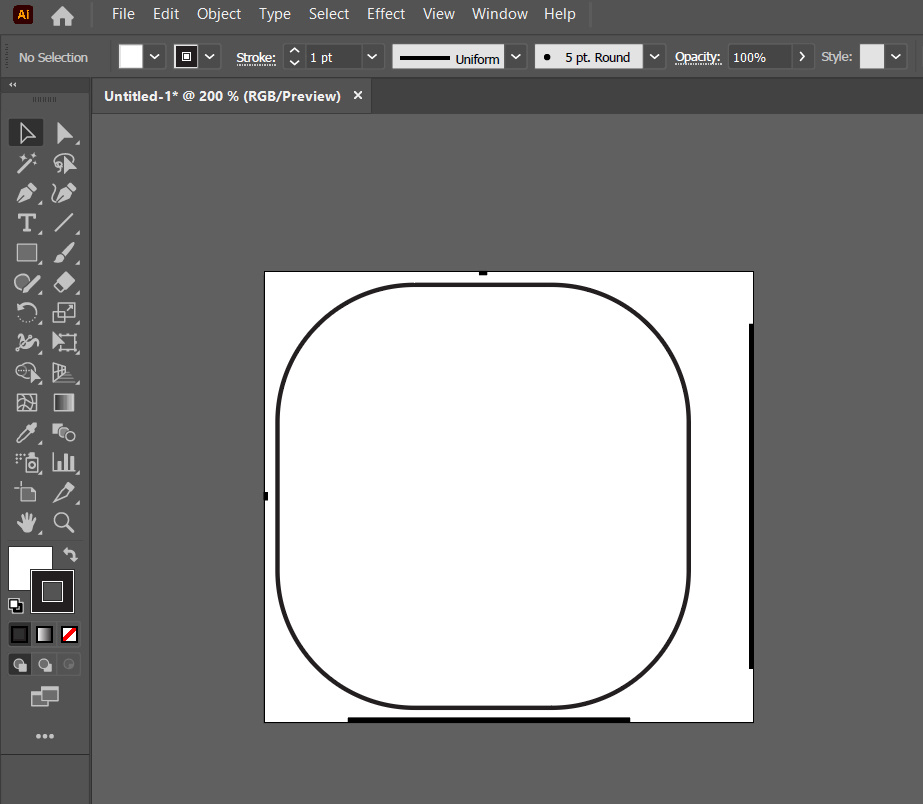Screen dimensions: 923x804
Task: Select the Selection tool (black arrow)
Action: coord(26,133)
